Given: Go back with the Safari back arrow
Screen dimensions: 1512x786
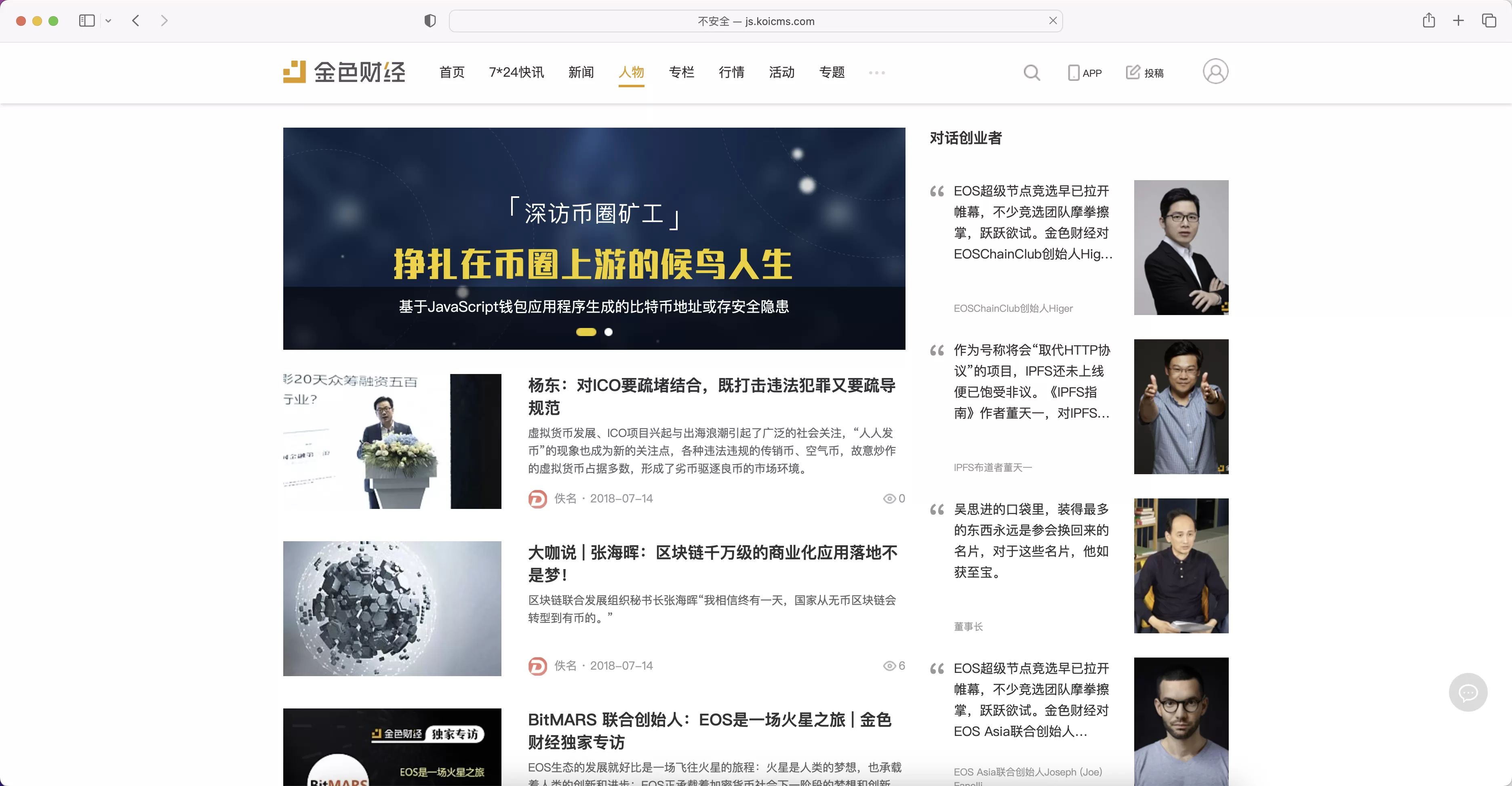Looking at the screenshot, I should 136,21.
